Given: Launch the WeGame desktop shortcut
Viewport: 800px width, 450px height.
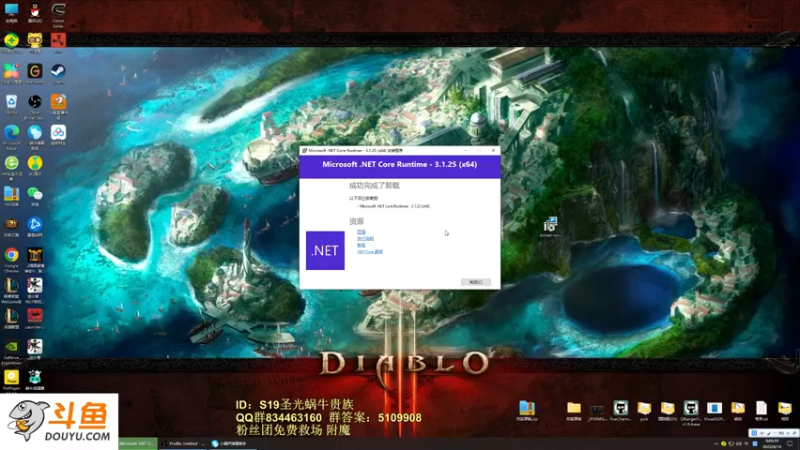Looking at the screenshot, I should coord(35,73).
